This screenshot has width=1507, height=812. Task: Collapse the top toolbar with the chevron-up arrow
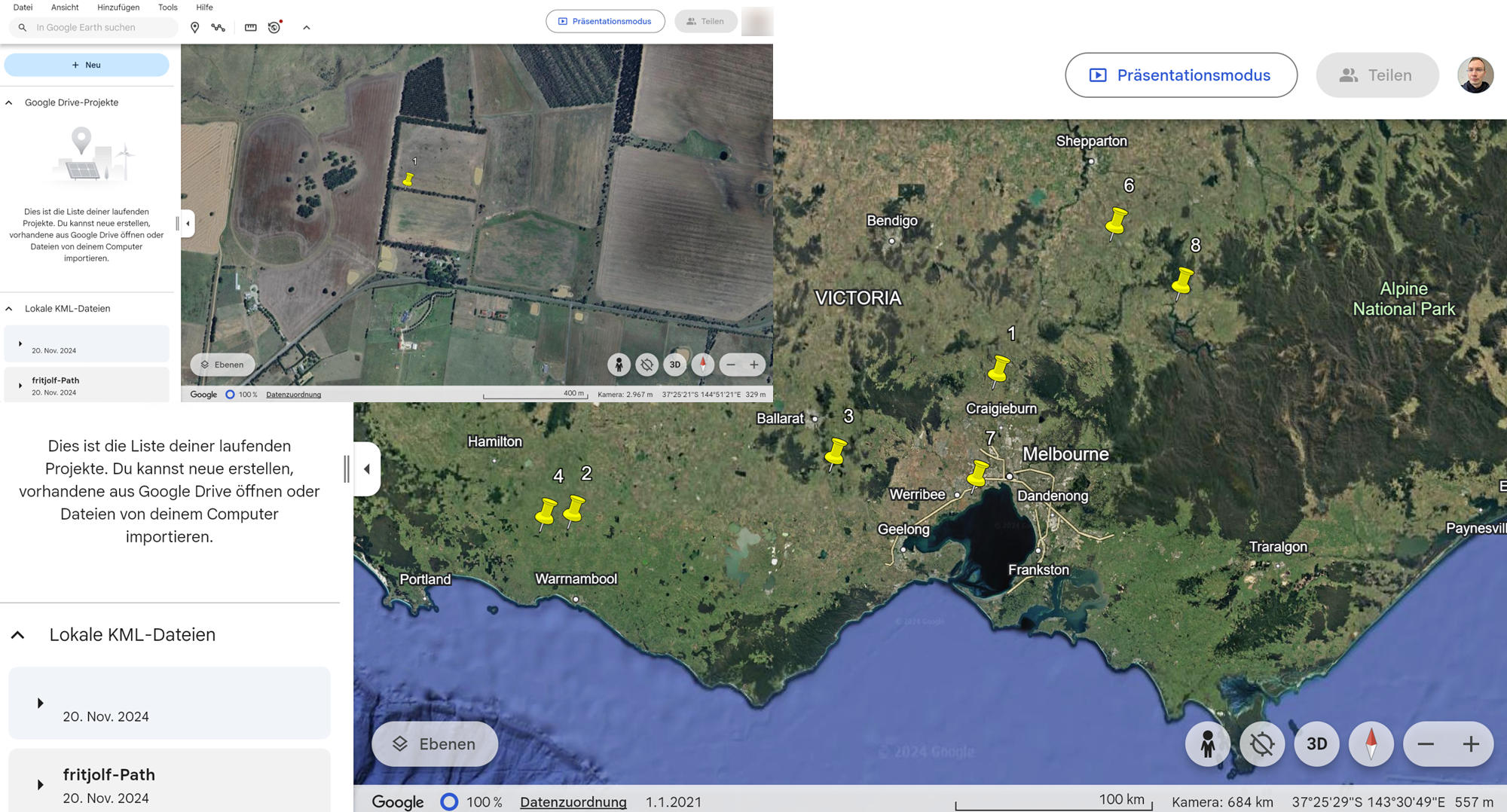pyautogui.click(x=306, y=28)
